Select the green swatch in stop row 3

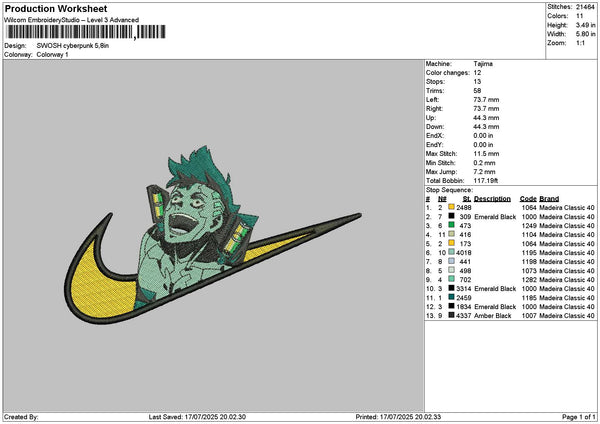coord(452,225)
